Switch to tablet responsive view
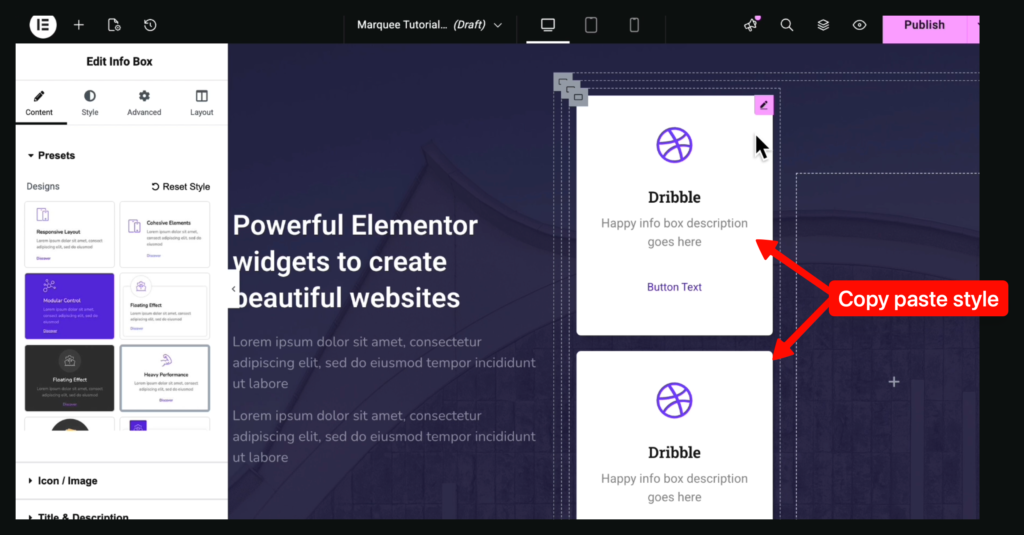Viewport: 1024px width, 535px height. tap(591, 25)
